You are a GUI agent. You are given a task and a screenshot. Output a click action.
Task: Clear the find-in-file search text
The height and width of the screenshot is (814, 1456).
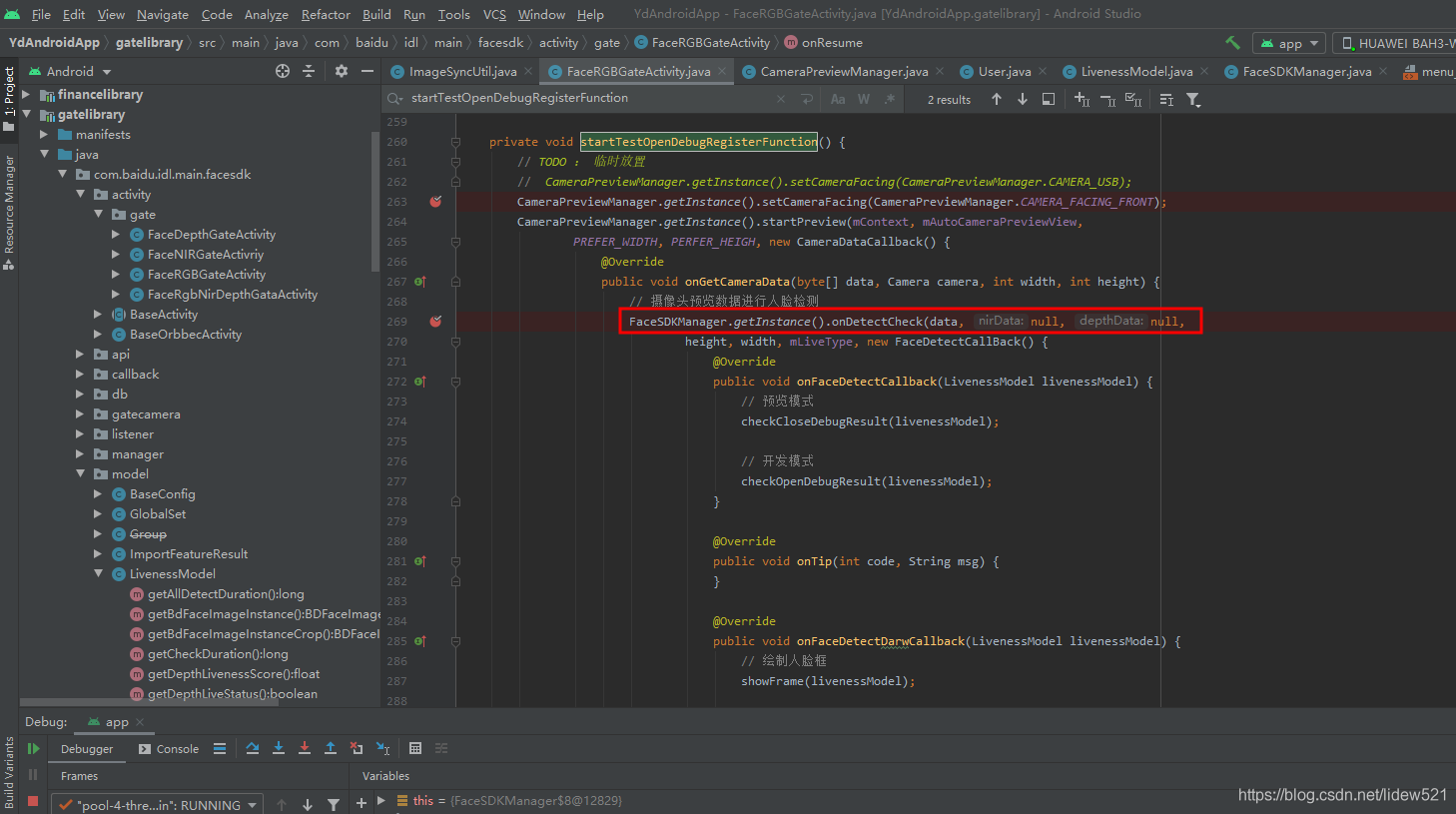(x=781, y=99)
